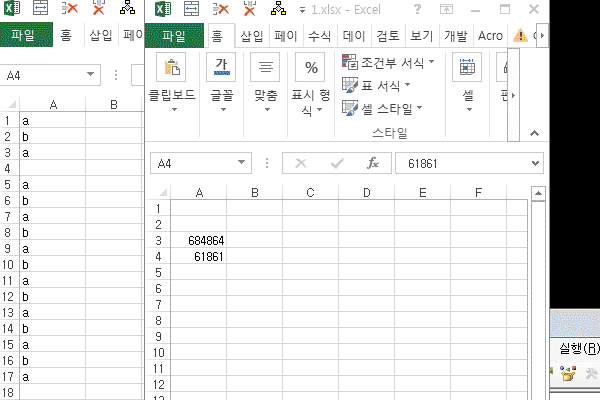Switch to the Formulas (수식) tab
This screenshot has width=600, height=400.
click(320, 36)
